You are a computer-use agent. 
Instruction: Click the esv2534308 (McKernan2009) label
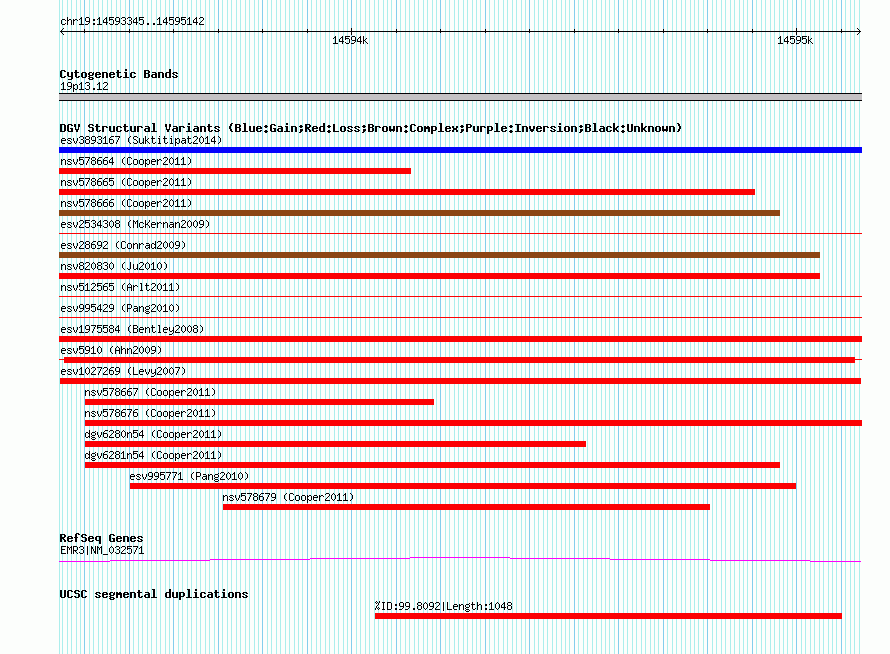pos(135,224)
